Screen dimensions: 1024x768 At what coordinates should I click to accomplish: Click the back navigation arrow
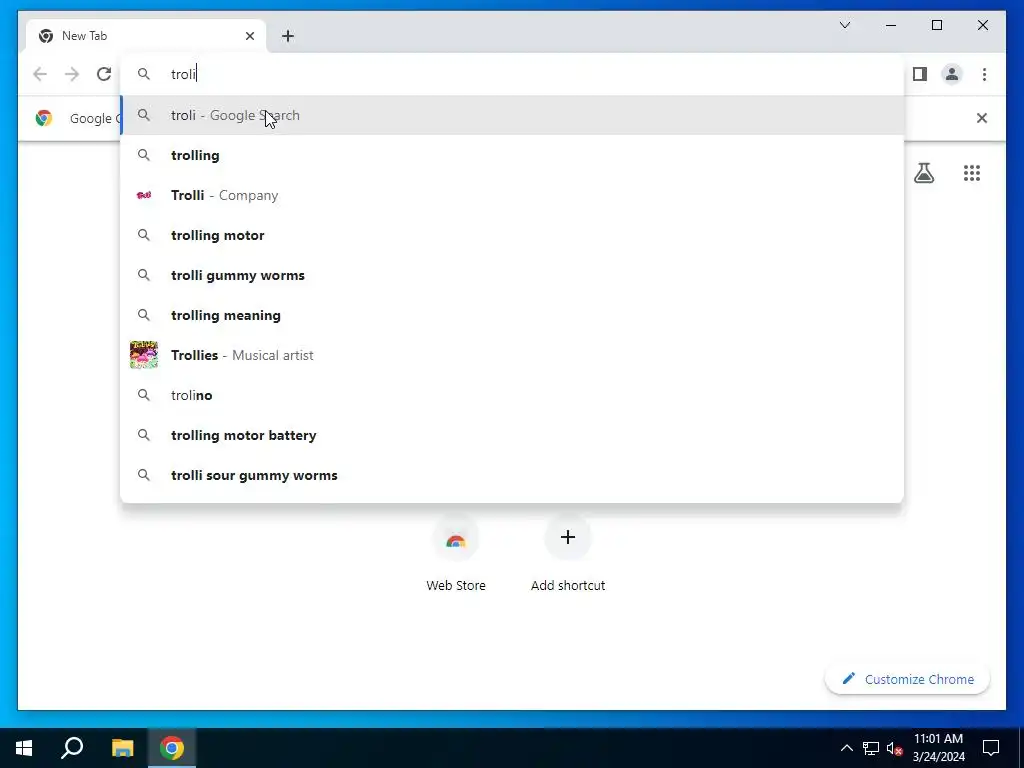tap(40, 74)
